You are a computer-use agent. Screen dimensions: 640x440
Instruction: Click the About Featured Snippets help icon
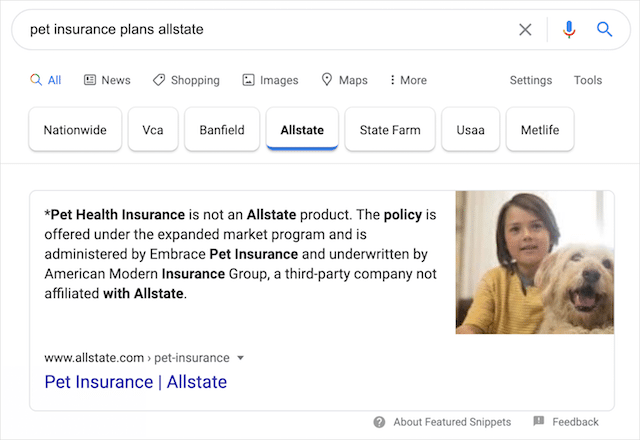point(380,422)
